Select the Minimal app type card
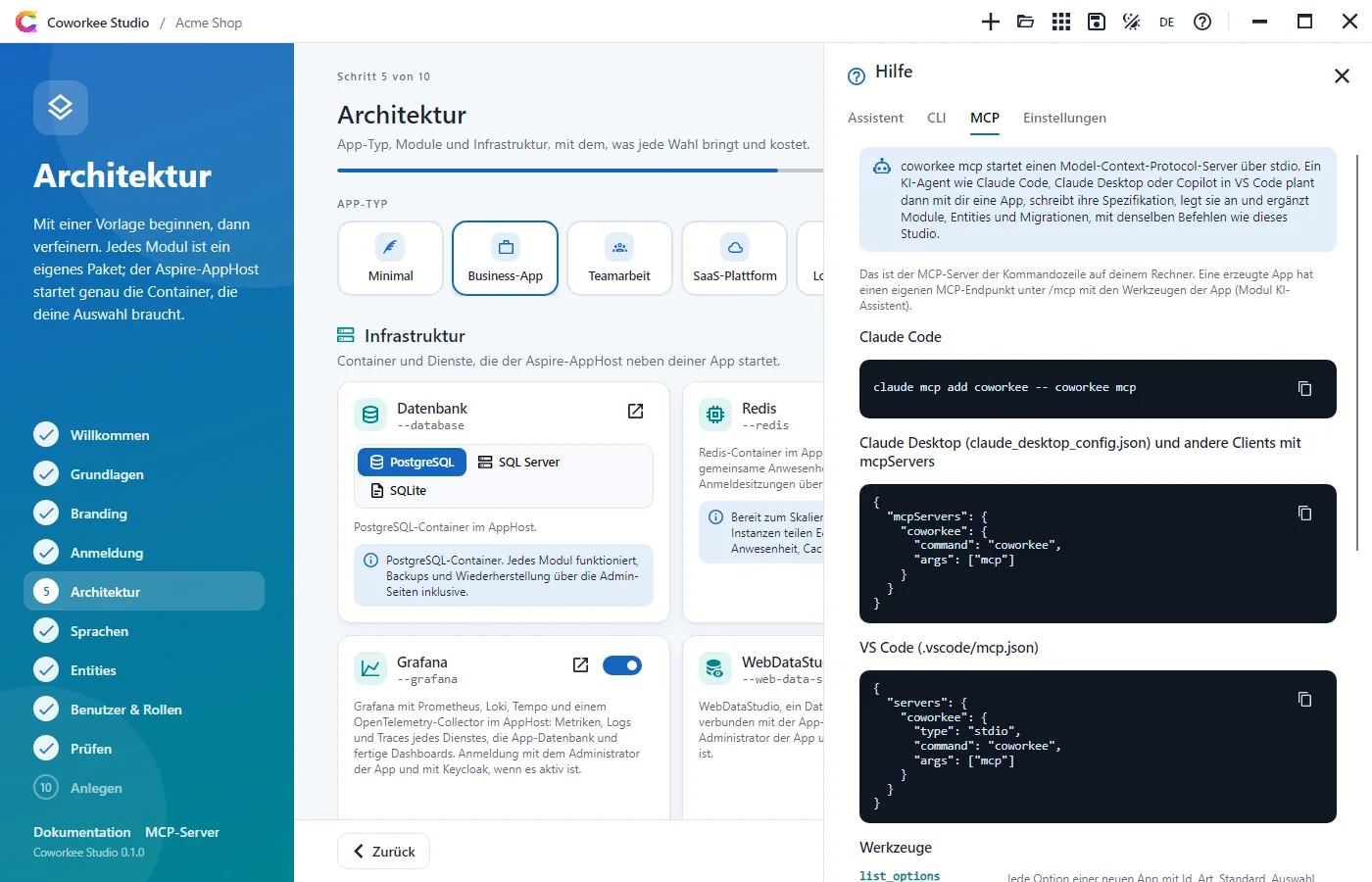 click(x=391, y=258)
